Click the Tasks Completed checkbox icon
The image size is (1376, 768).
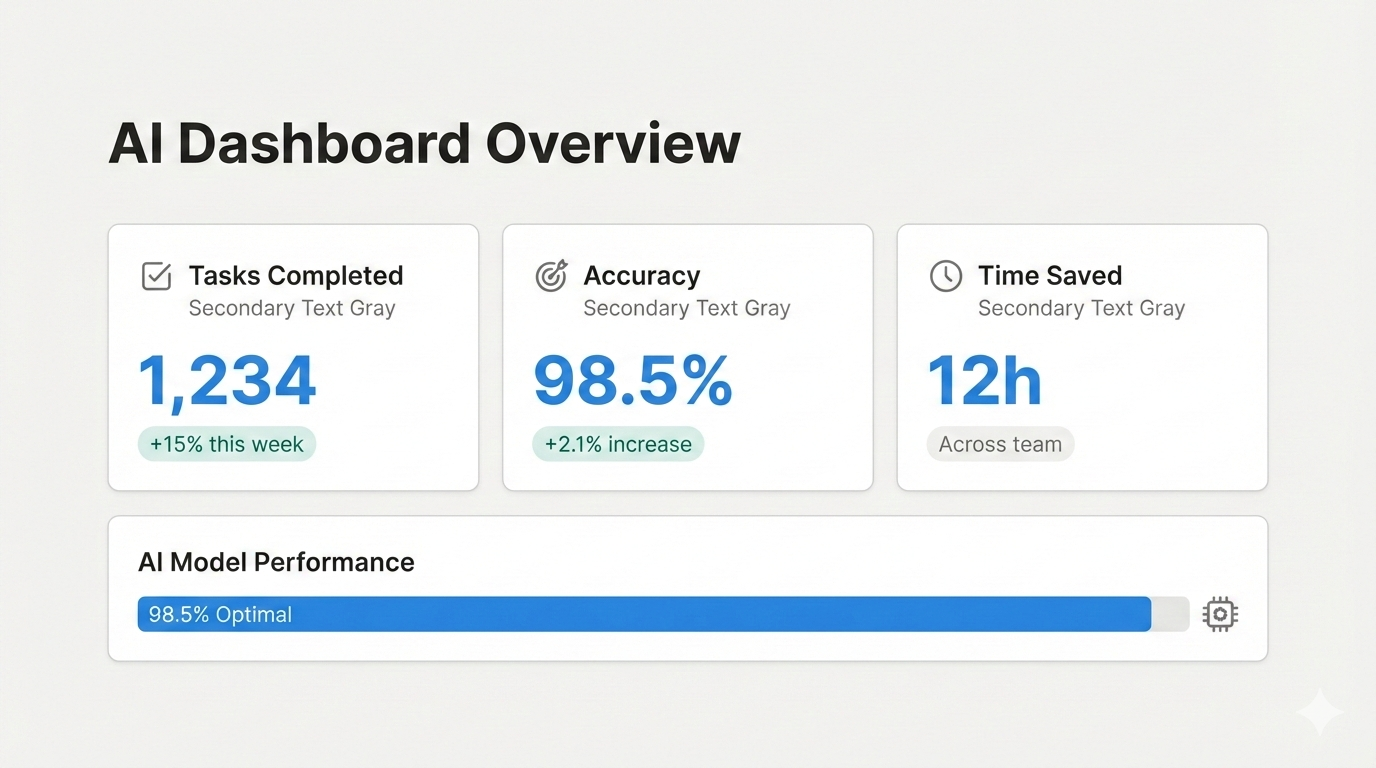[x=156, y=276]
